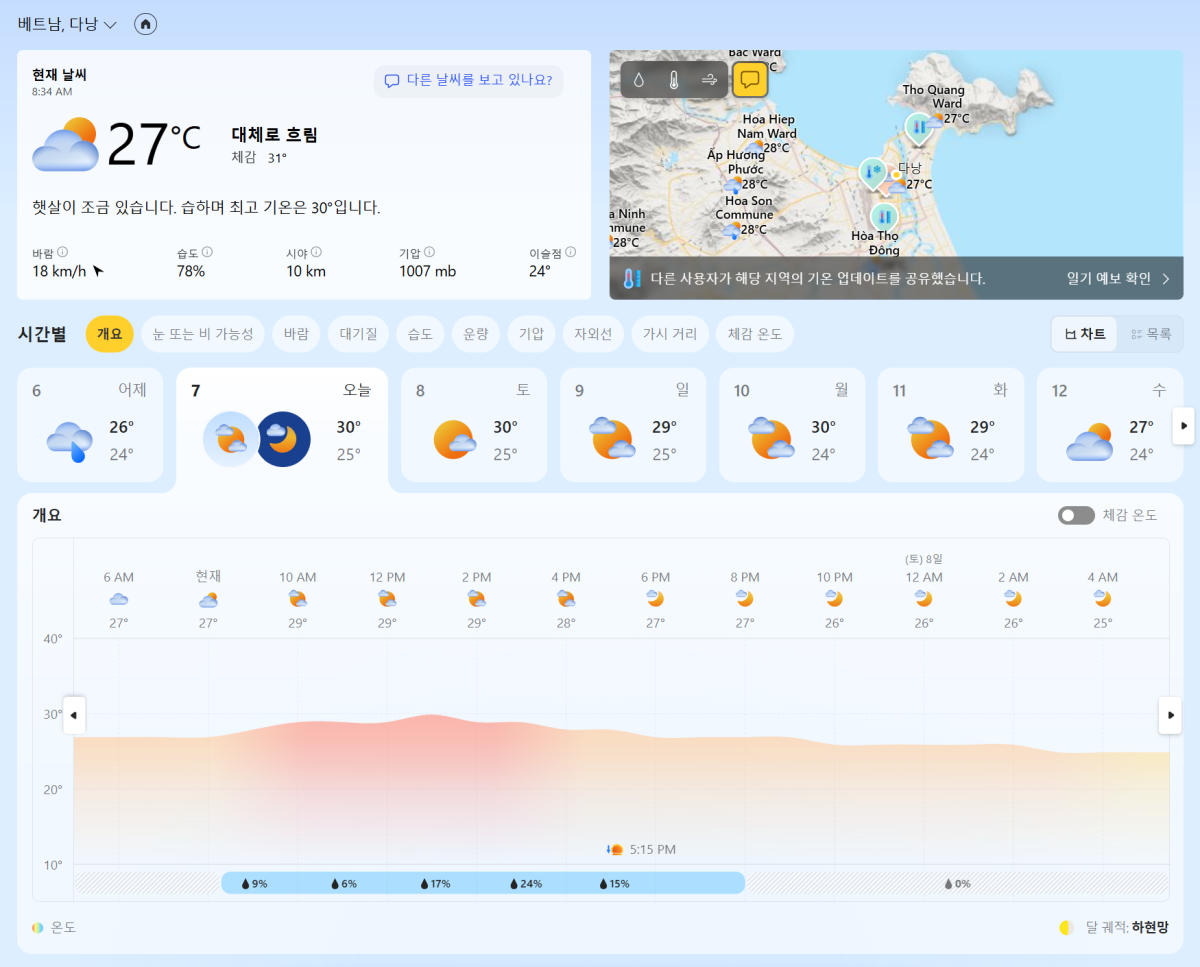This screenshot has height=967, width=1200.
Task: Expand 일기 예보 확인 chevron
Action: [1165, 279]
